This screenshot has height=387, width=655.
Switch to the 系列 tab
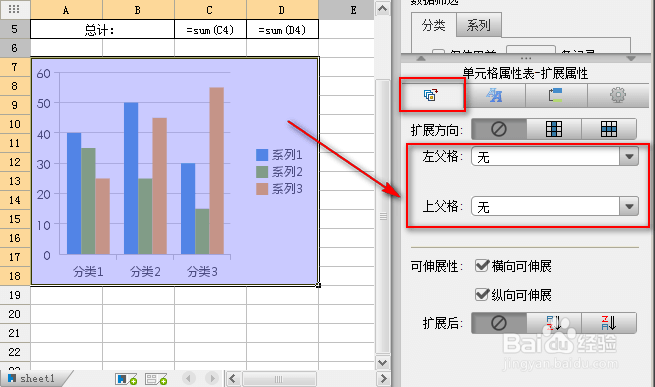[478, 25]
